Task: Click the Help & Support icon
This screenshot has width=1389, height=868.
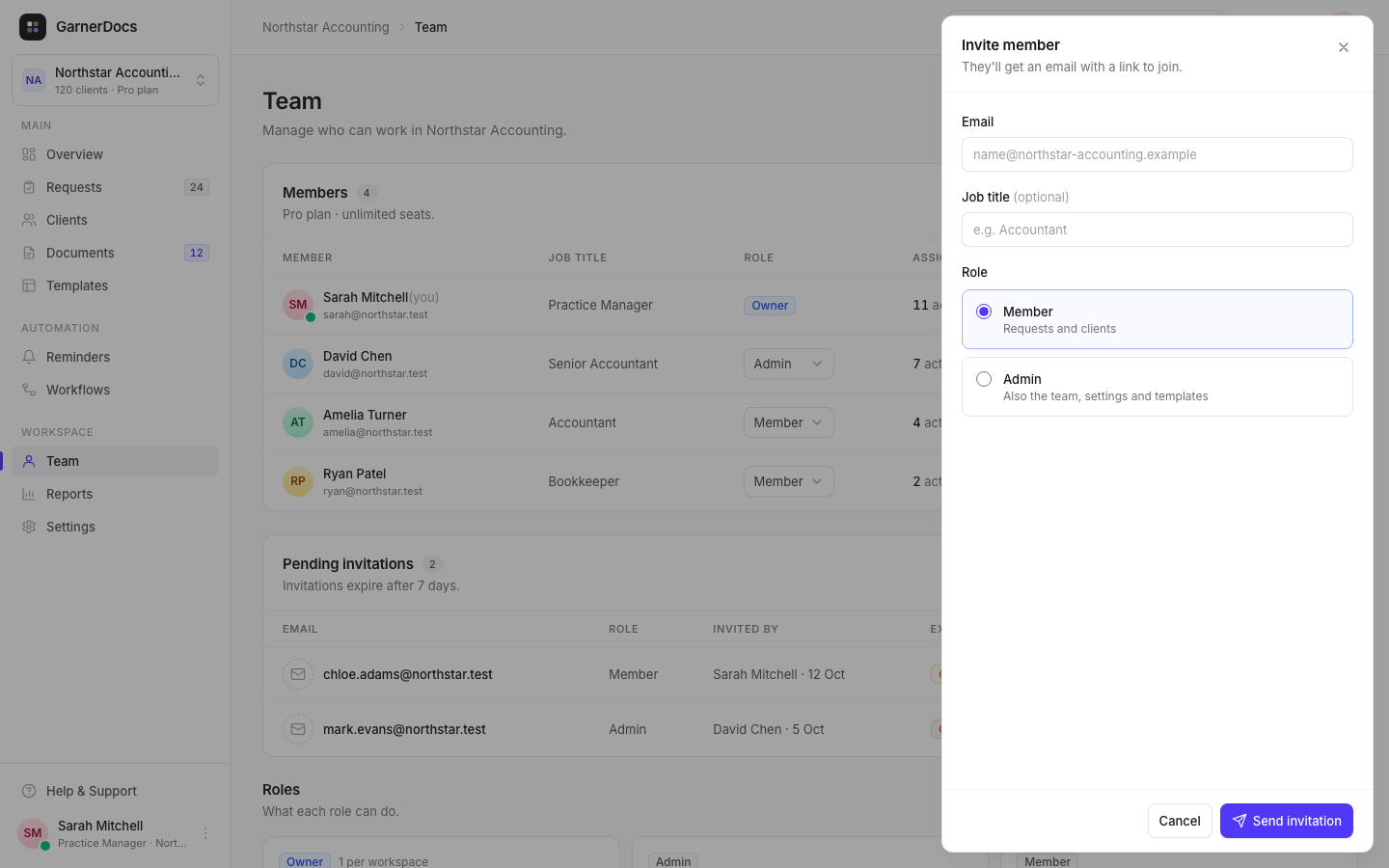Action: pos(29,791)
